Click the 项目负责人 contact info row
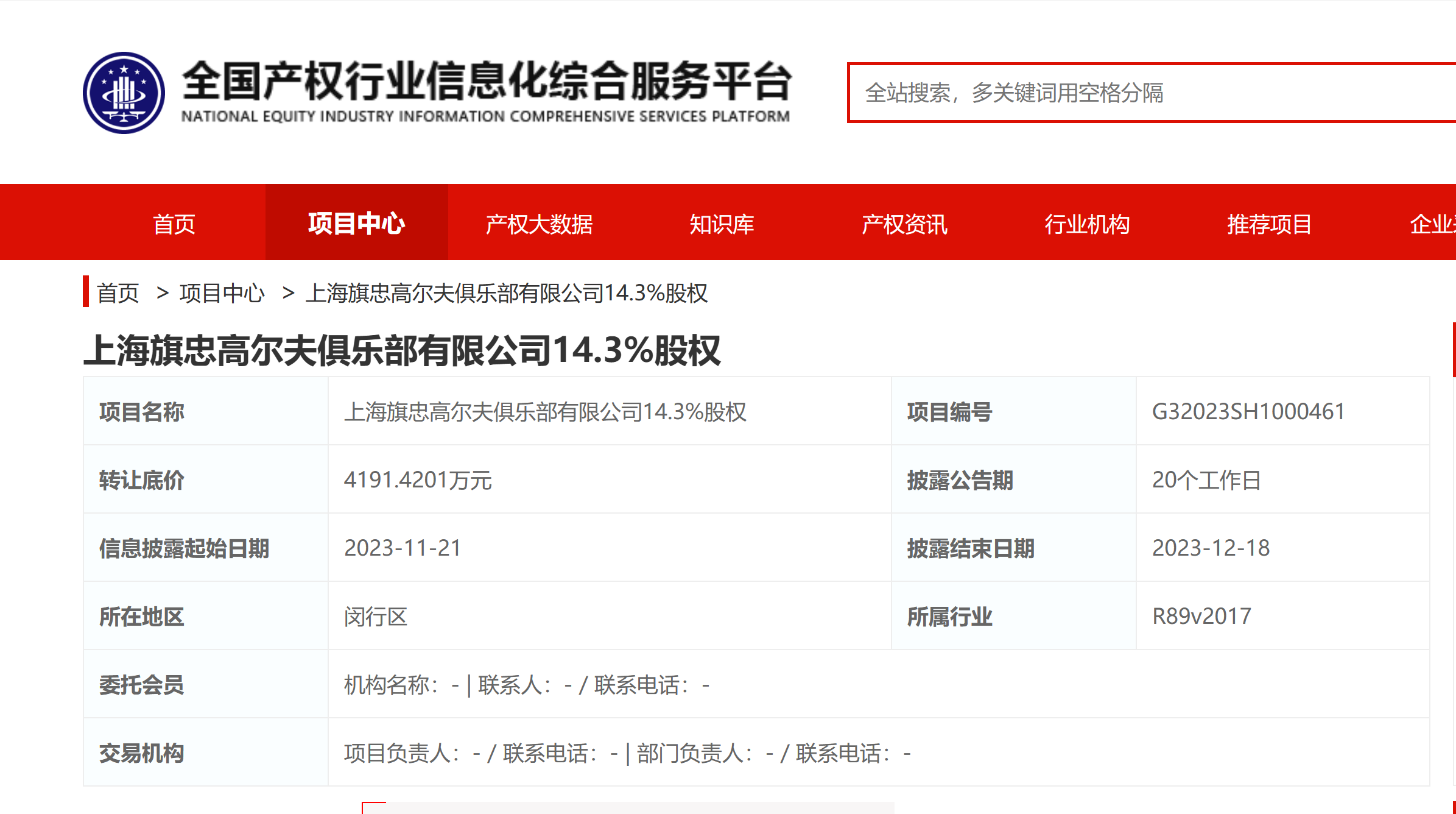Image resolution: width=1456 pixels, height=814 pixels. (879, 752)
